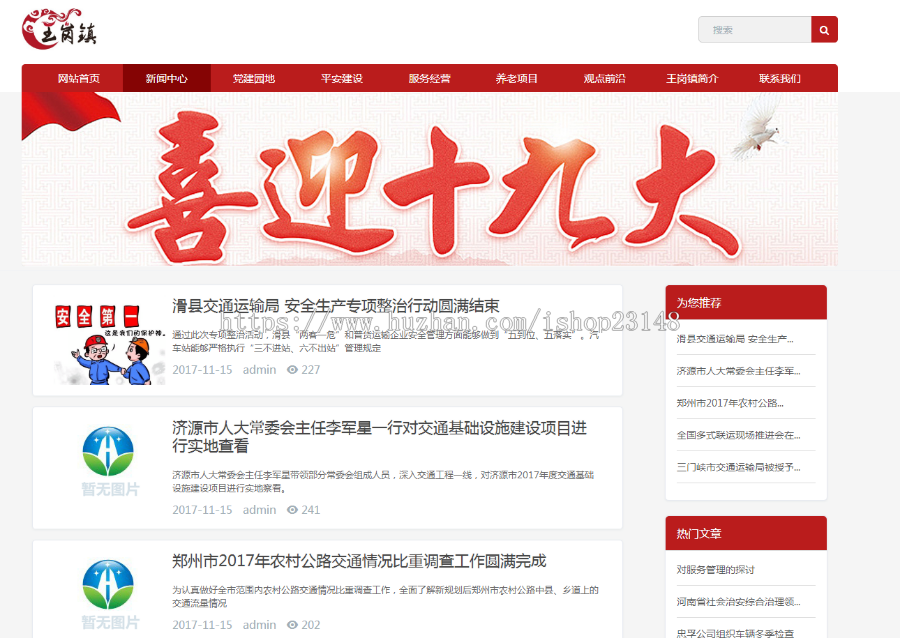Open recommended link 滑县交通运输局 安全生产...
Screen dimensions: 900x638
click(735, 339)
